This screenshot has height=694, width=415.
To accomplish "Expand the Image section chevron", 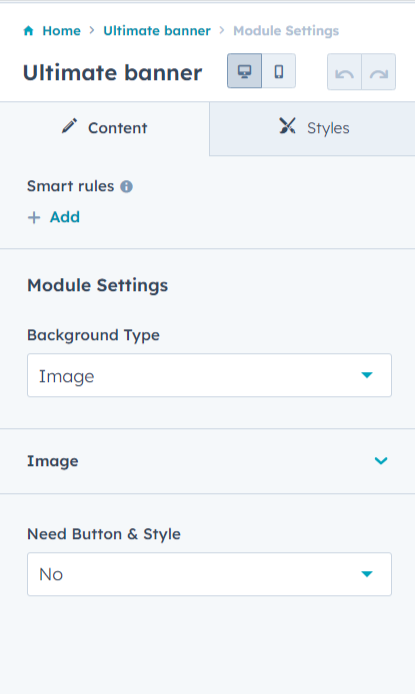I will click(x=381, y=461).
